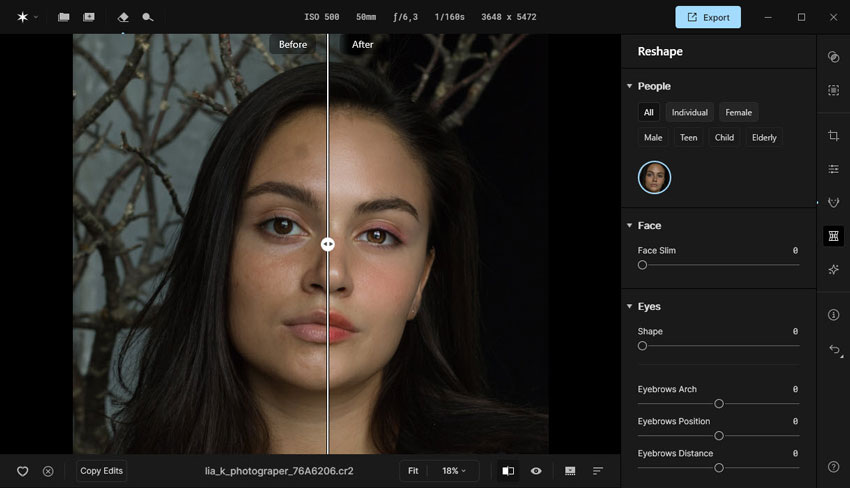Toggle the eye preview visibility
The height and width of the screenshot is (488, 850).
point(536,471)
